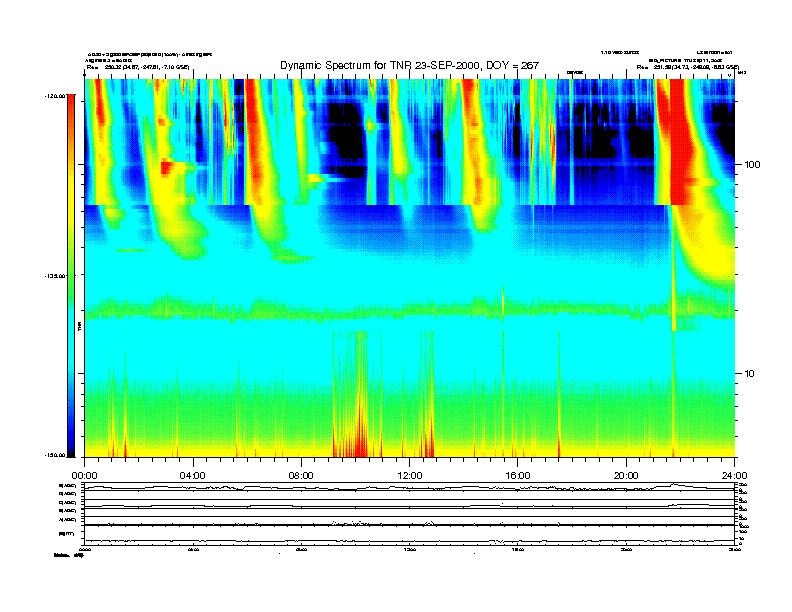792x612 pixels.
Task: Click the 100 frequency axis label
Action: [753, 165]
